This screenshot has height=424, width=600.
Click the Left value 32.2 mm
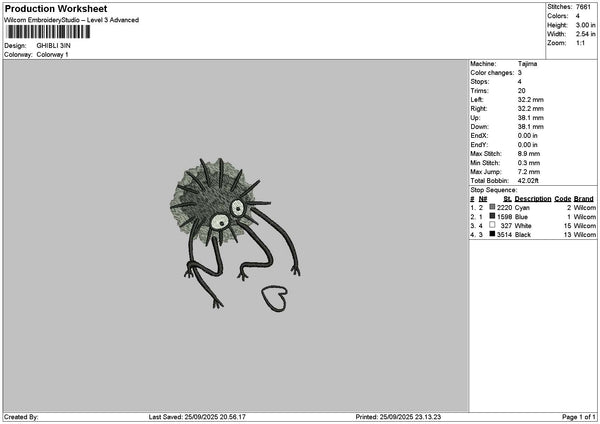point(530,100)
